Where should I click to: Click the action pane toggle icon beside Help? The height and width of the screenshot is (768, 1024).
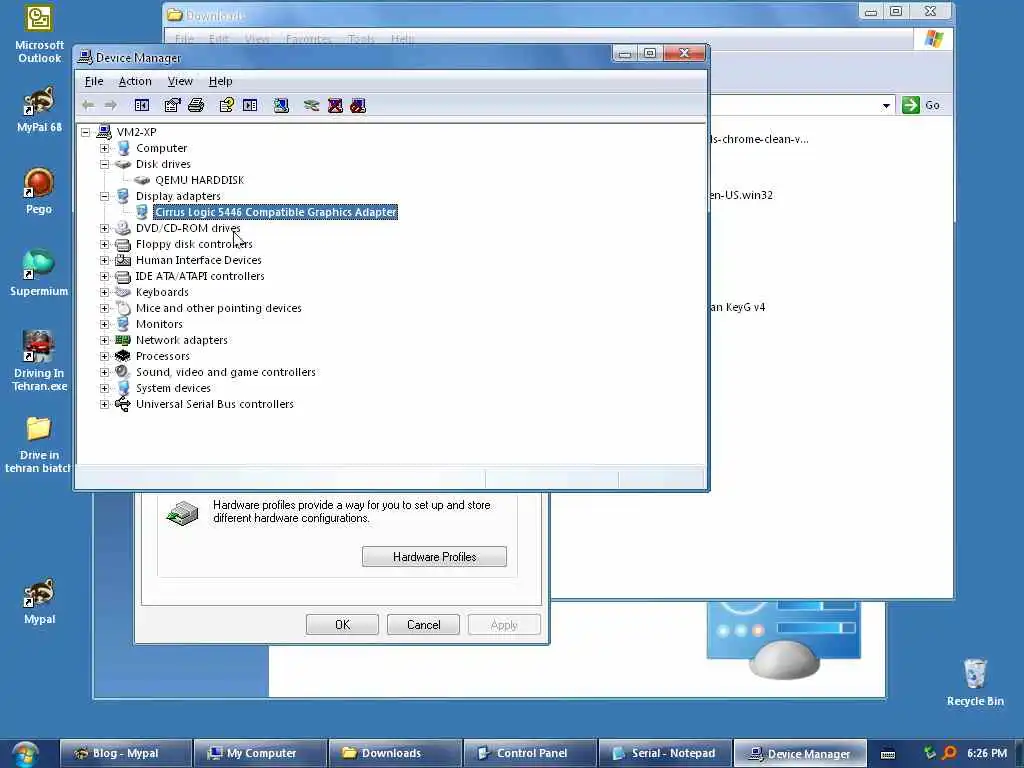pos(250,105)
